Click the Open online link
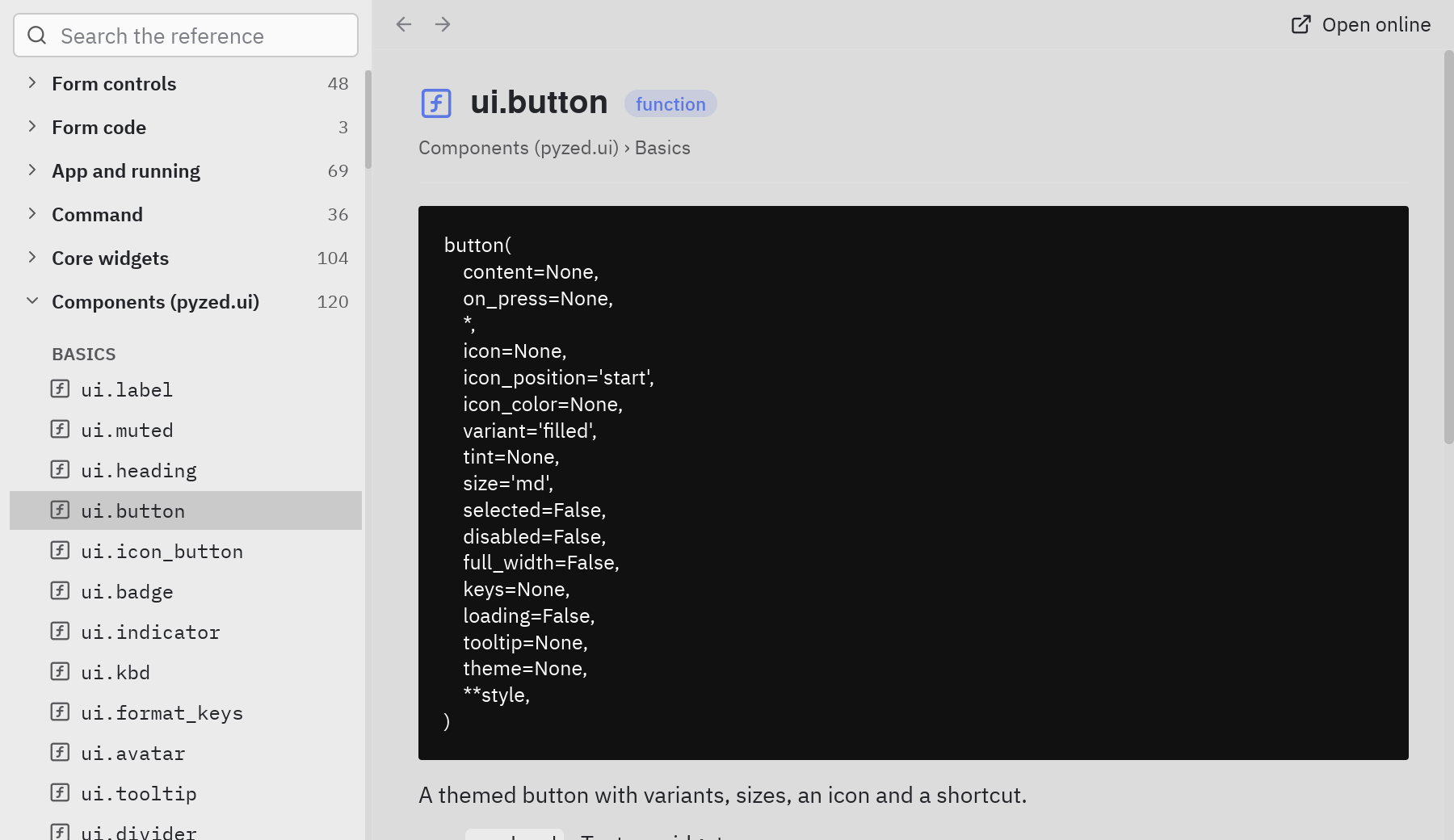Viewport: 1454px width, 840px height. pos(1361,24)
